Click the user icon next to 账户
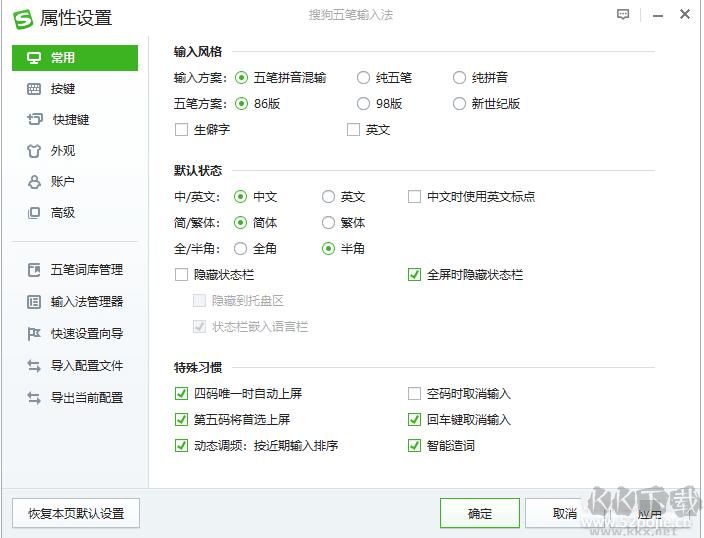This screenshot has height=538, width=704. (34, 182)
